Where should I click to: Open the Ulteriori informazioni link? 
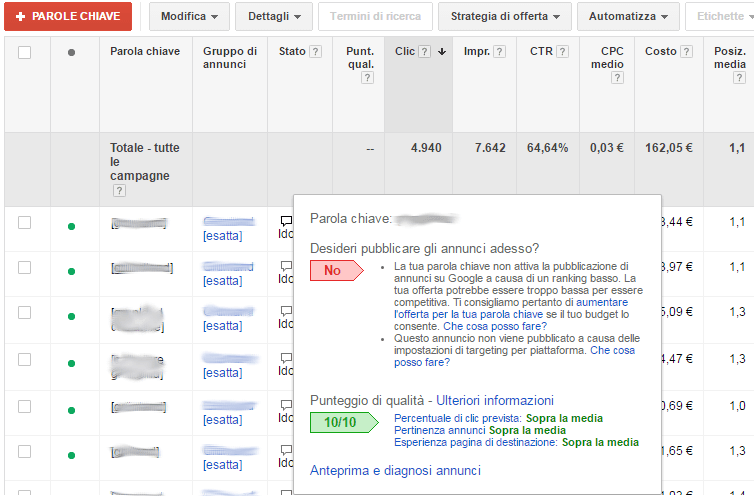(x=495, y=400)
